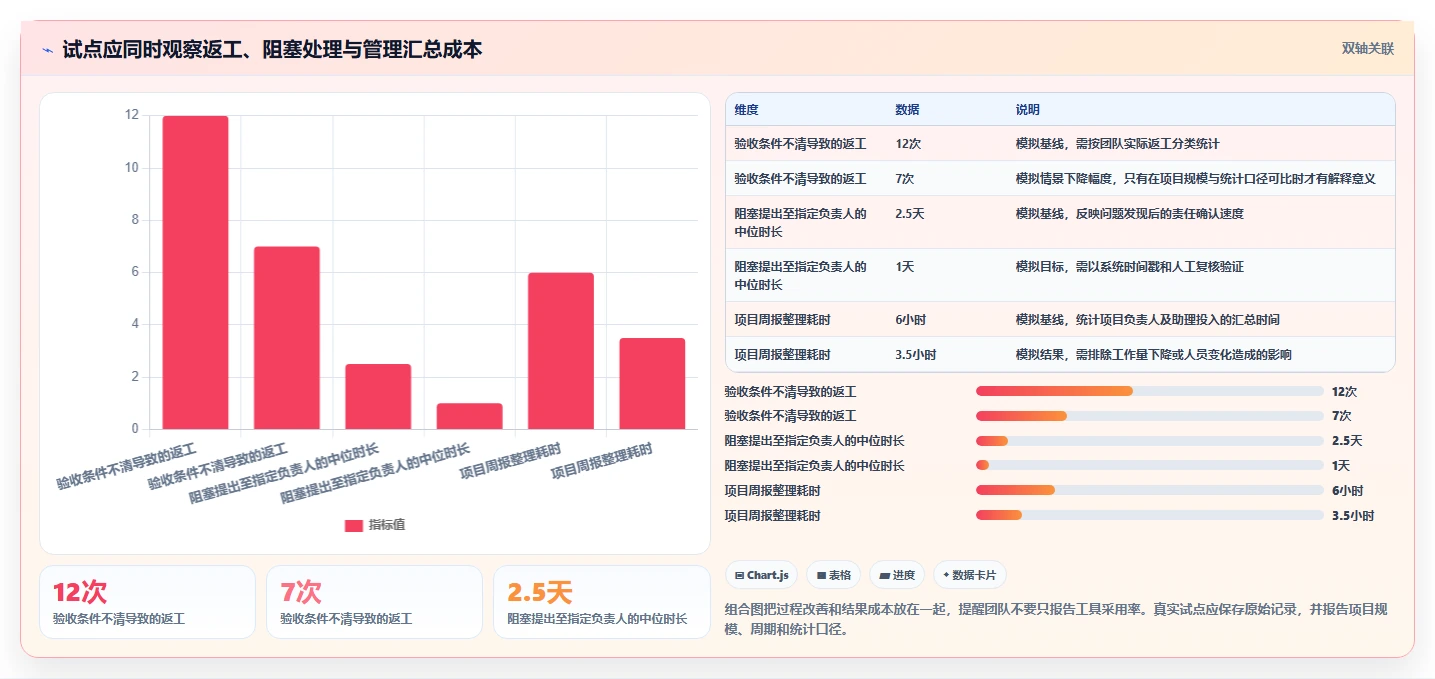1435x679 pixels.
Task: Toggle the 指标值 legend label in chart
Action: point(387,526)
